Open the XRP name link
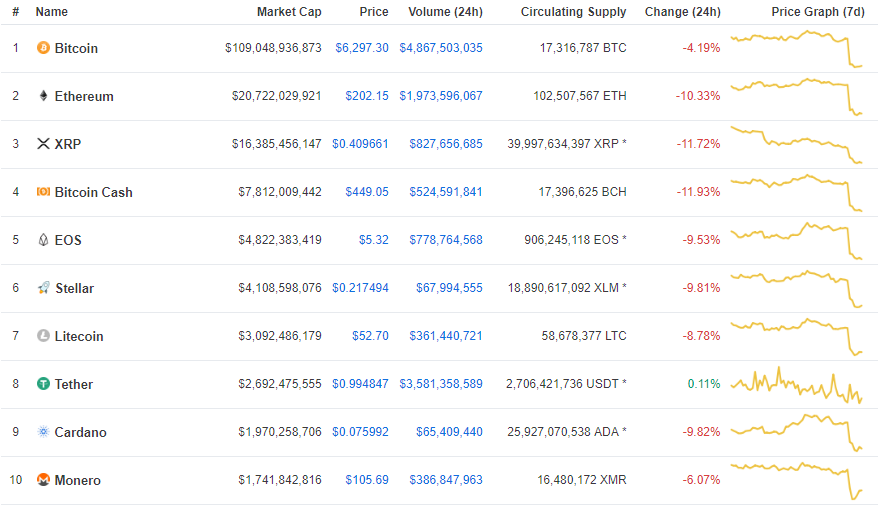The image size is (878, 506). tap(68, 144)
